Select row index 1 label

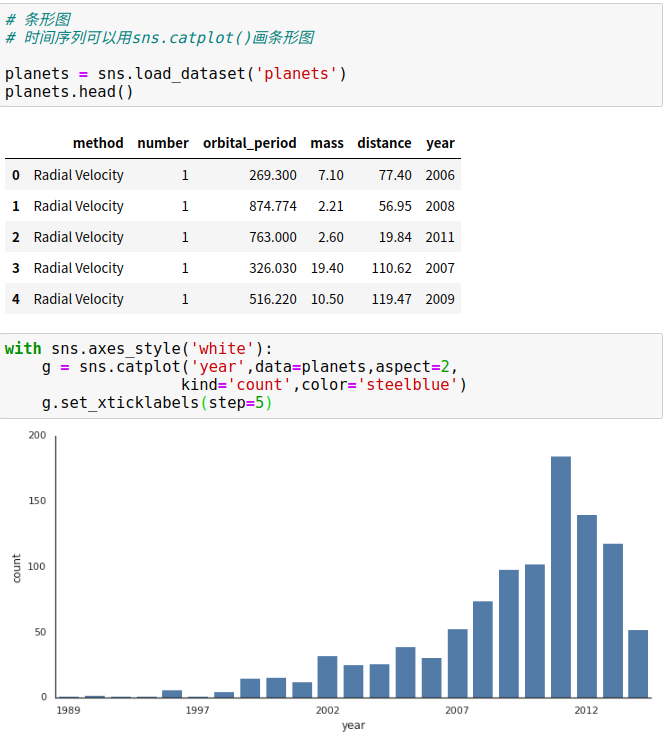[x=16, y=206]
